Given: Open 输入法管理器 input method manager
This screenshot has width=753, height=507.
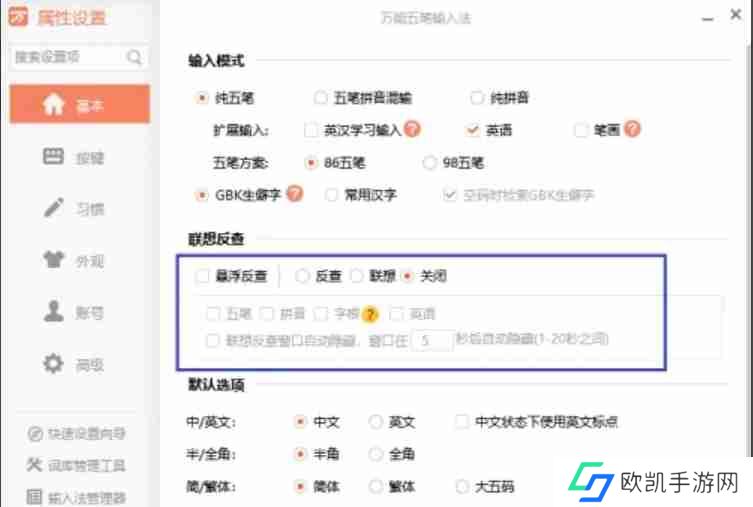Looking at the screenshot, I should point(77,497).
